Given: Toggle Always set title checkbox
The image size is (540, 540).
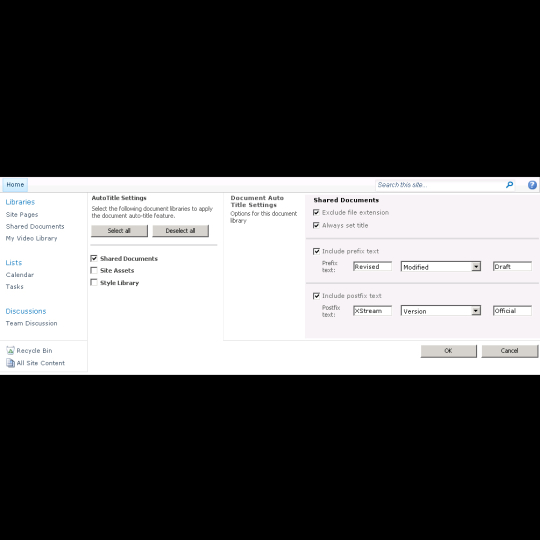Looking at the screenshot, I should [x=316, y=225].
